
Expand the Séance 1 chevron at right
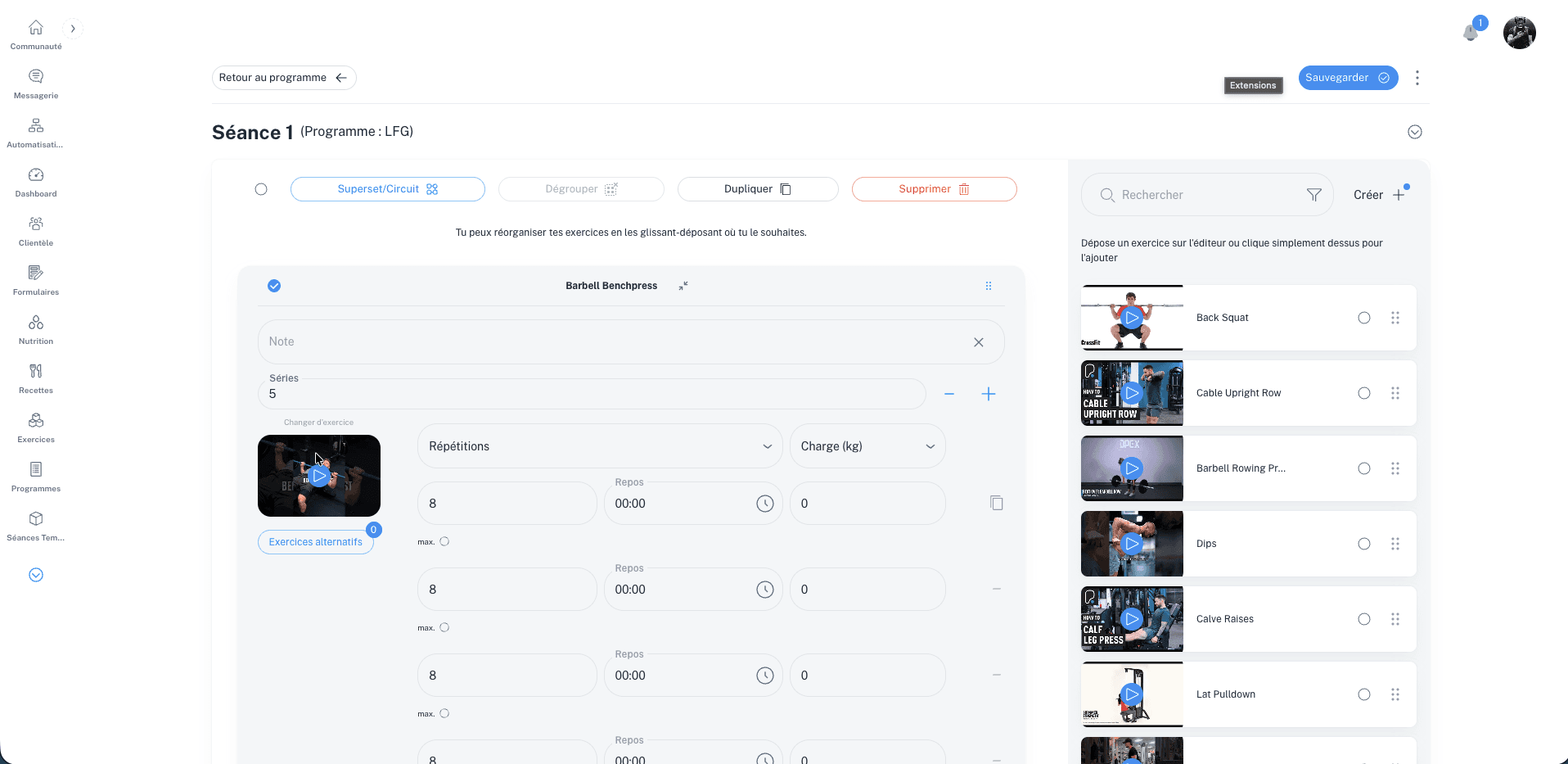click(1414, 132)
